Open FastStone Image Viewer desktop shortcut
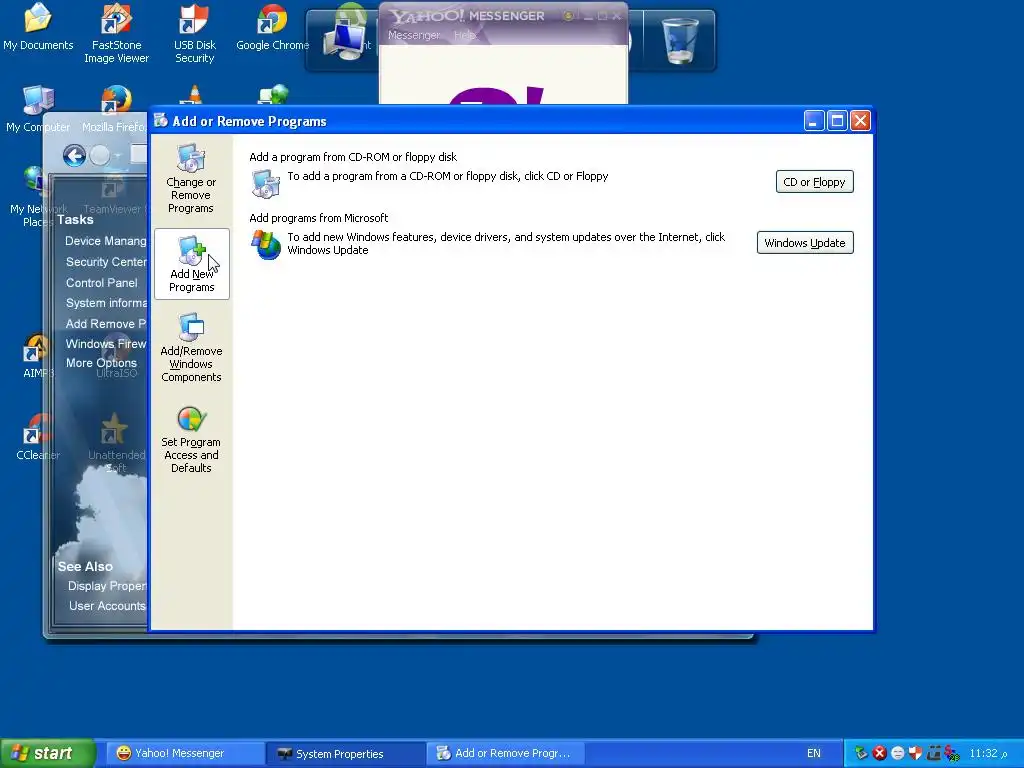 point(116,33)
